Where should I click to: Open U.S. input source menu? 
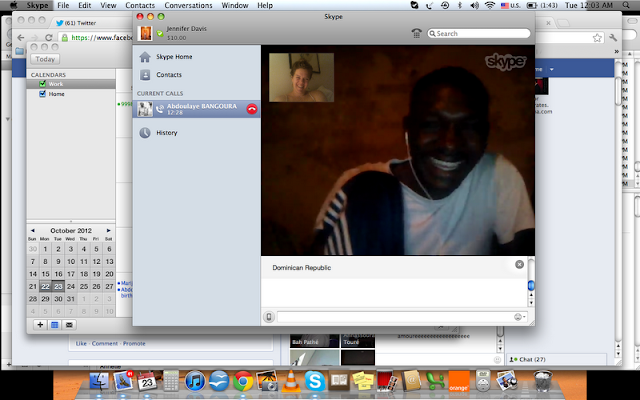[510, 5]
